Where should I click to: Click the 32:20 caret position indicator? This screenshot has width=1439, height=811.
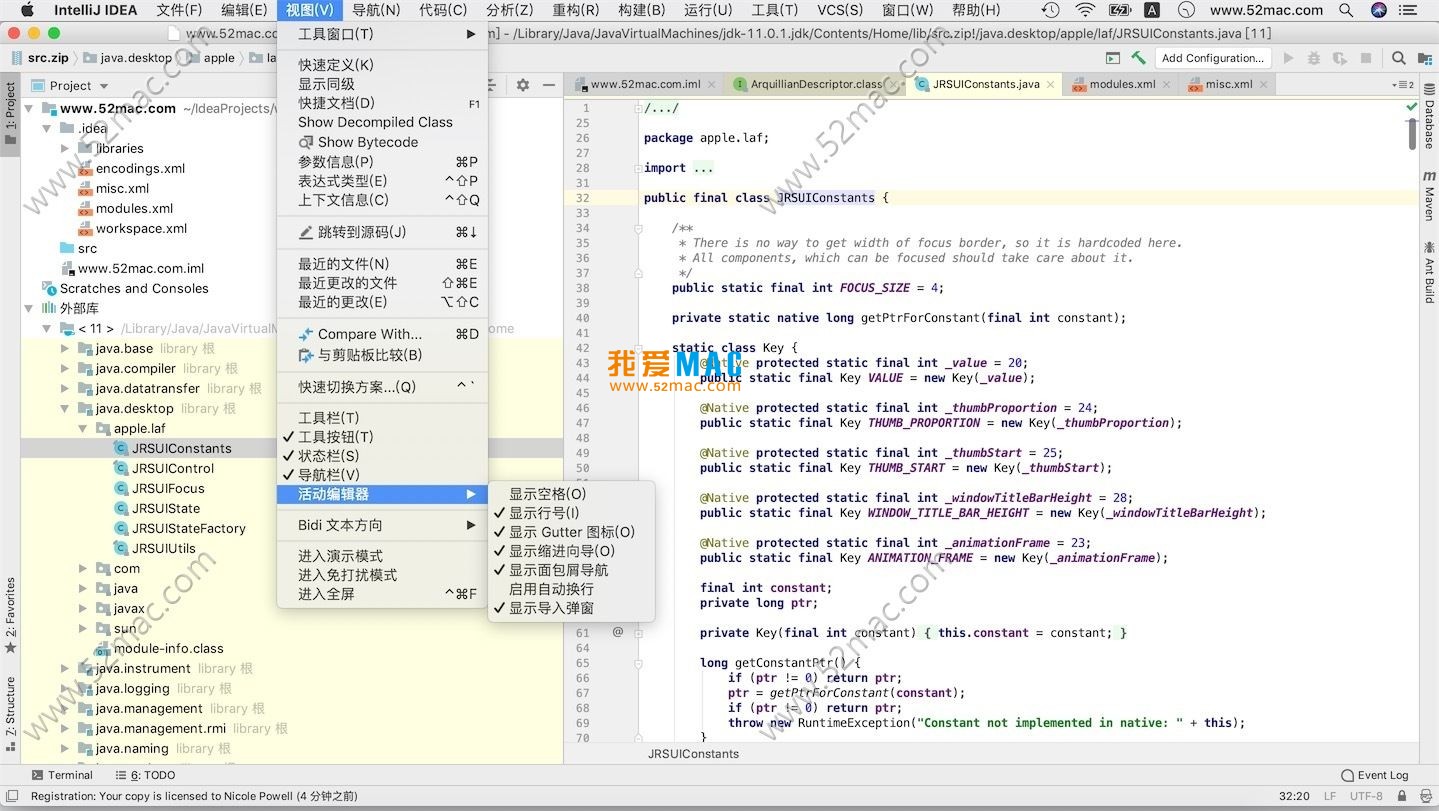1294,796
